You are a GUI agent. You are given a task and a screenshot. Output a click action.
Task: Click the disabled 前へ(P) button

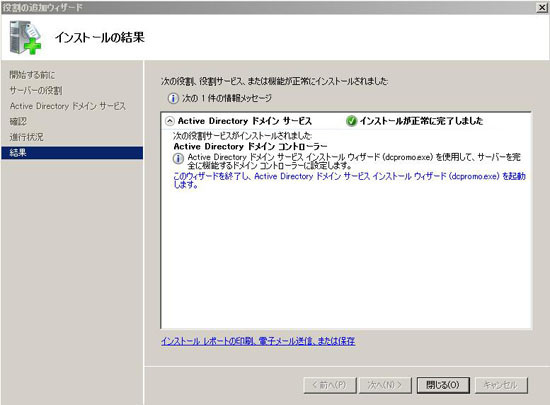click(330, 385)
